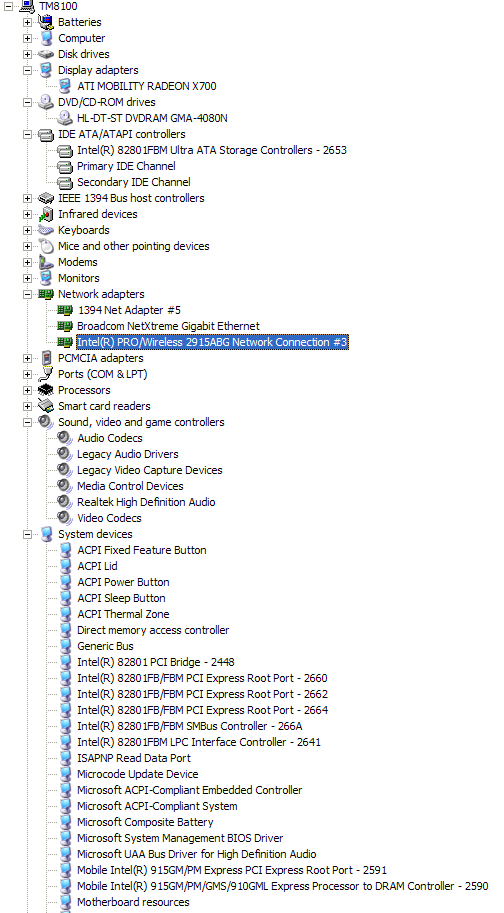Click the System devices category icon
The height and width of the screenshot is (913, 504).
point(46,535)
